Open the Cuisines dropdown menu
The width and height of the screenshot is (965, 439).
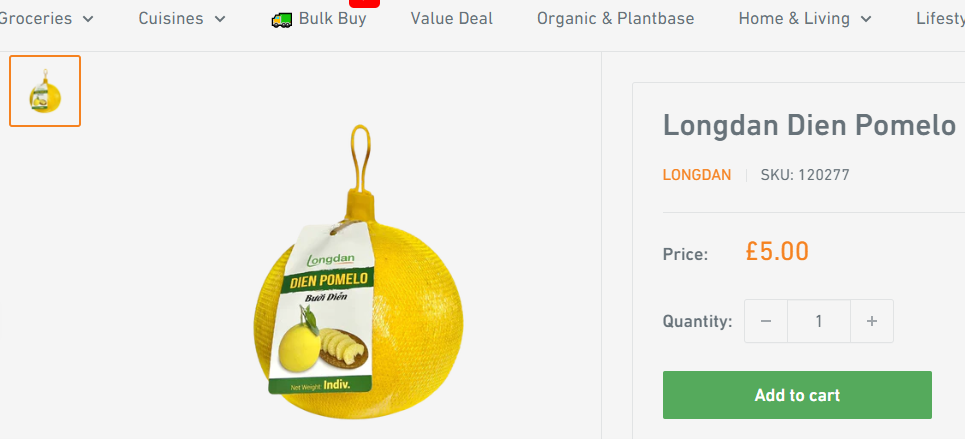point(182,18)
